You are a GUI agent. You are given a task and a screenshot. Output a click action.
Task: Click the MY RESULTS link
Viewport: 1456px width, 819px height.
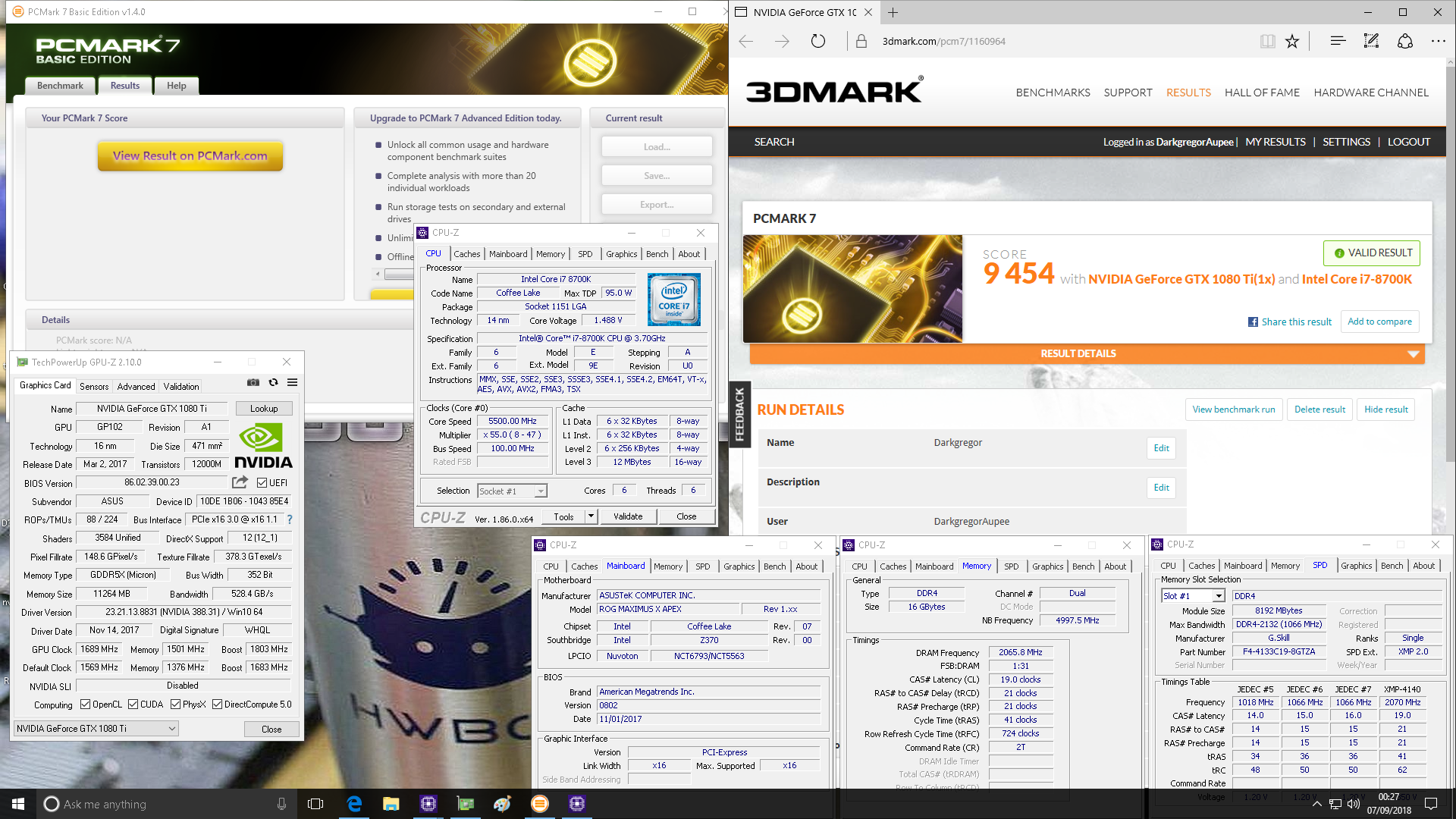1276,142
